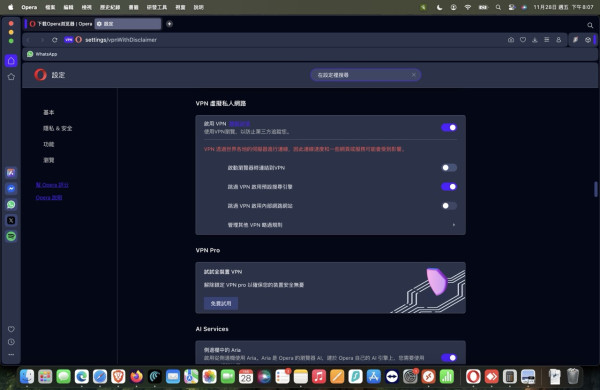Open the blue learn-more link beside Enable VPN
Image resolution: width=600 pixels, height=390 pixels.
point(239,124)
